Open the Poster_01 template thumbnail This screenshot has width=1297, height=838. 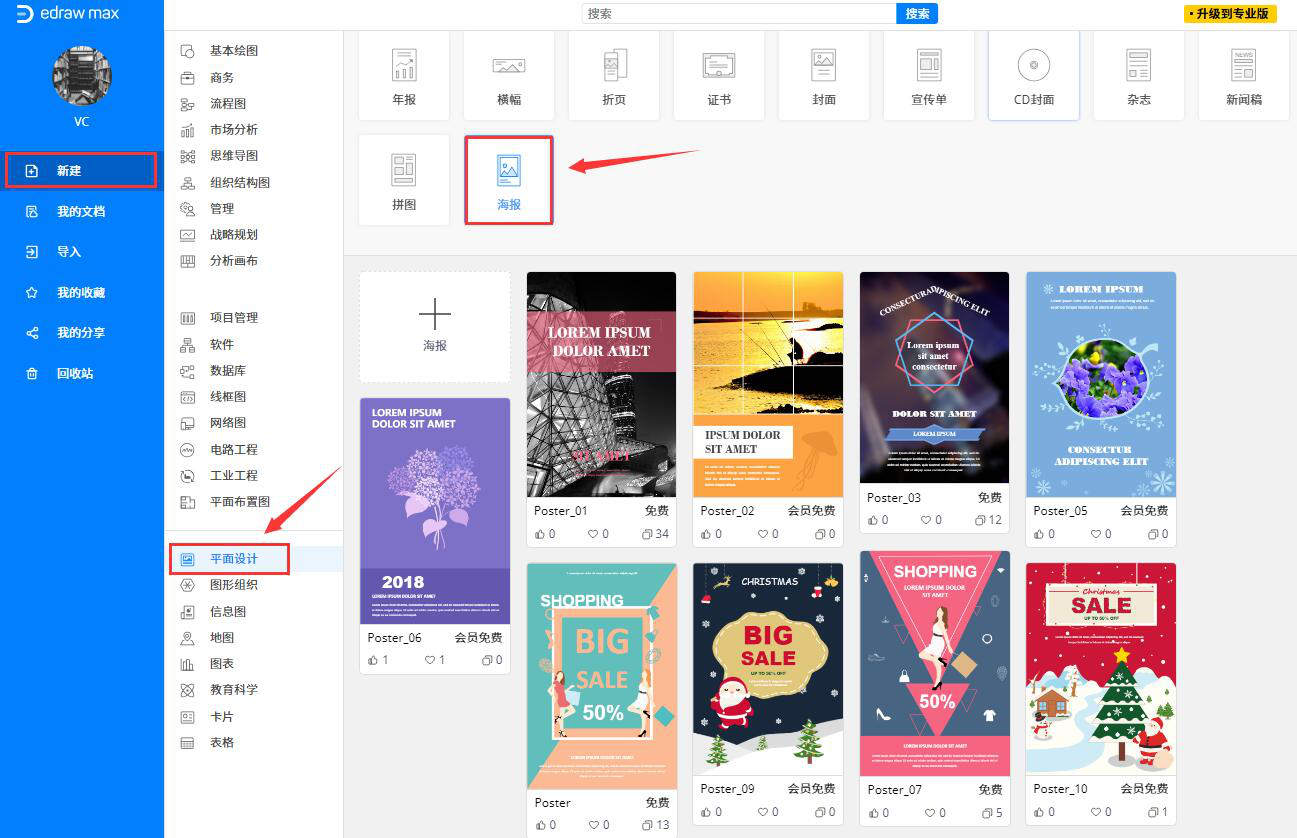[x=601, y=384]
